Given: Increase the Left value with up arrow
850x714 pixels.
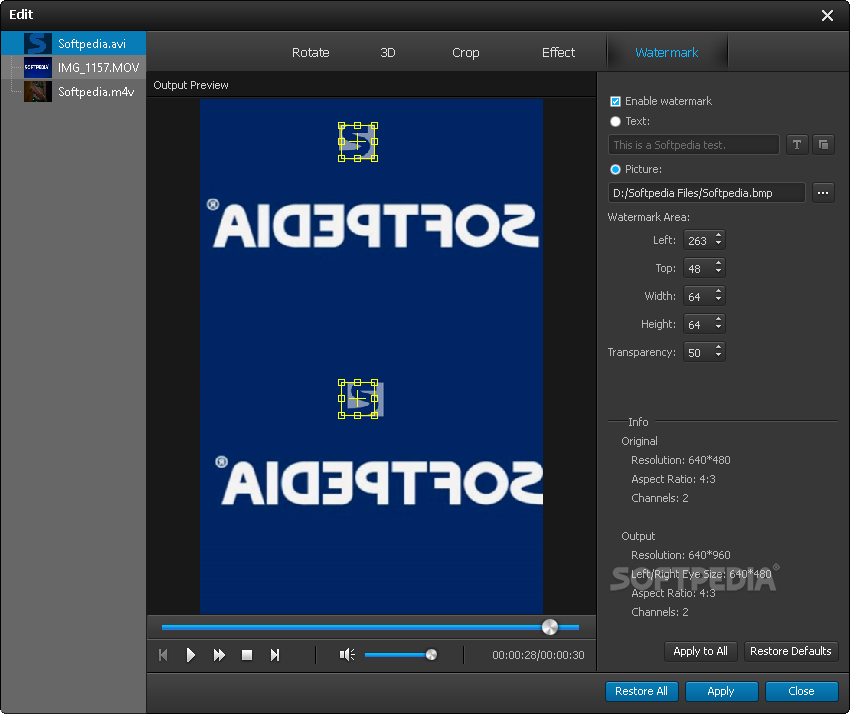Looking at the screenshot, I should click(x=718, y=235).
